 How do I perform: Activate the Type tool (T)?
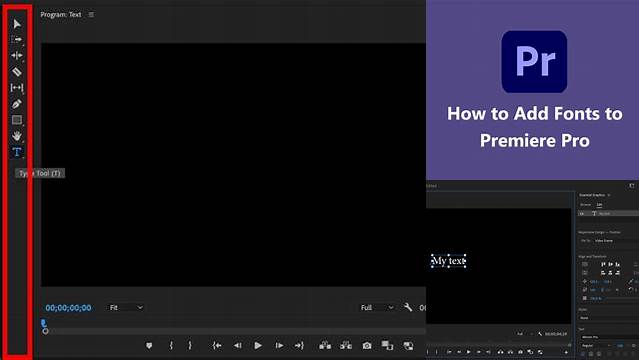(17, 152)
